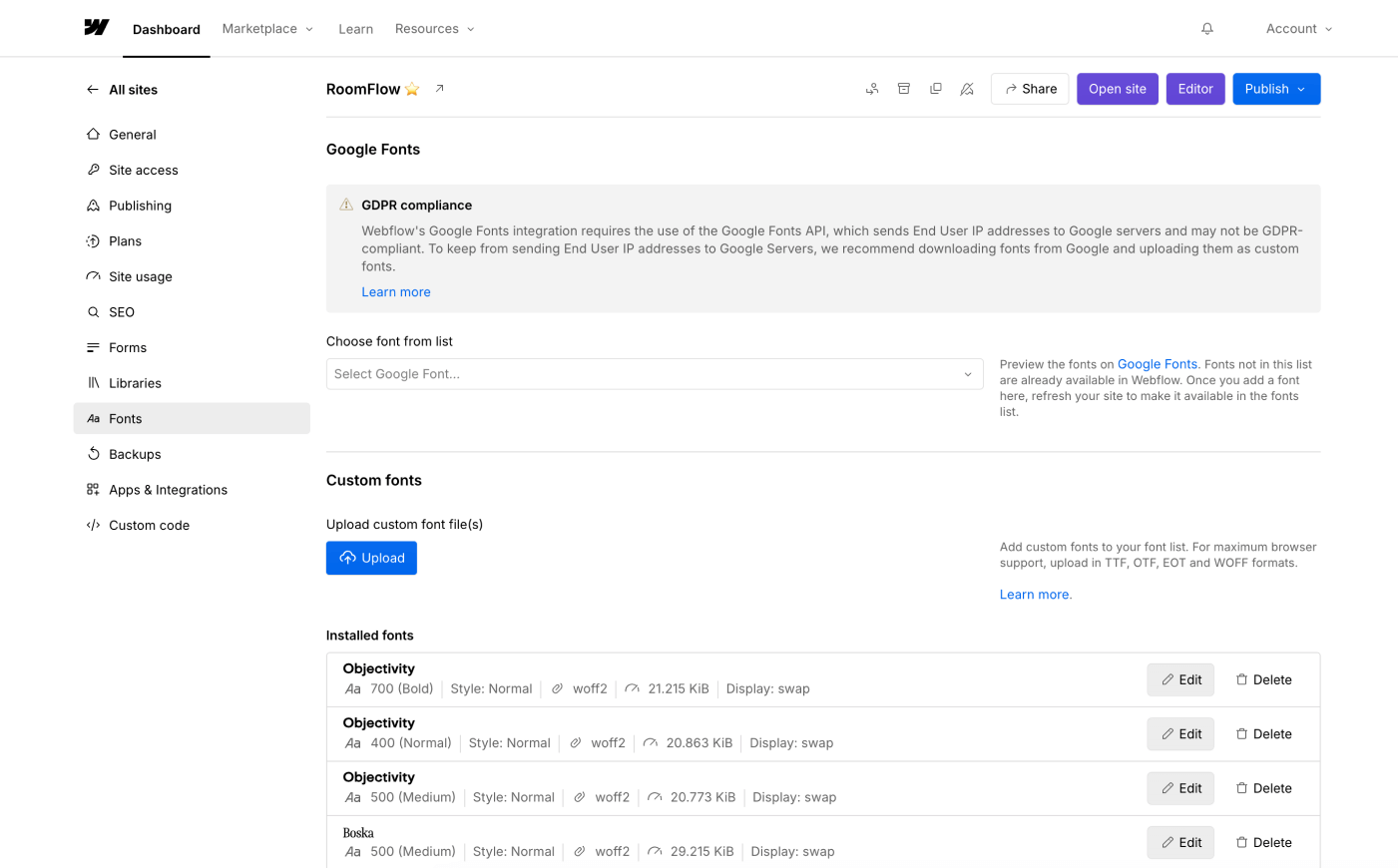
Task: Duplicate the site with the copy icon
Action: (x=935, y=88)
